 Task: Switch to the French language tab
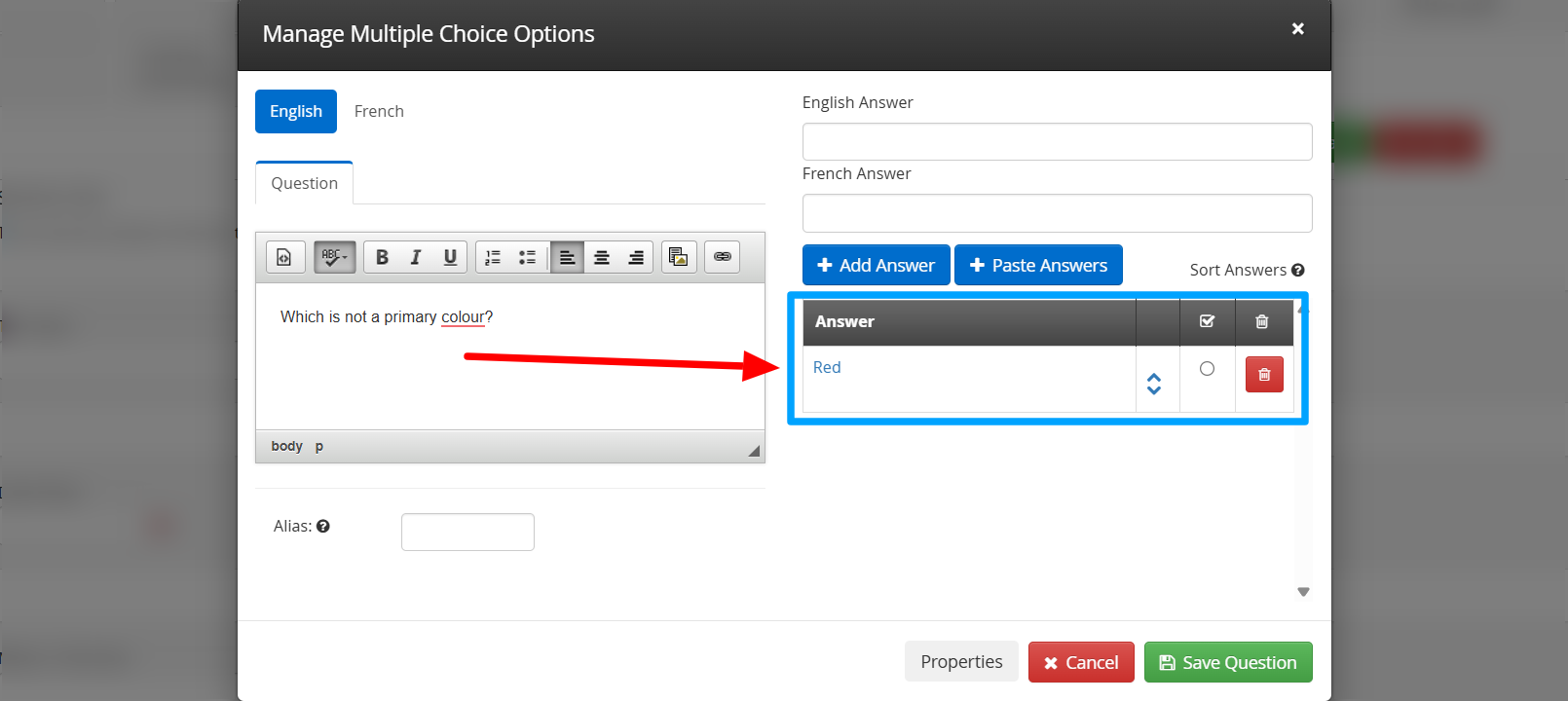[379, 112]
